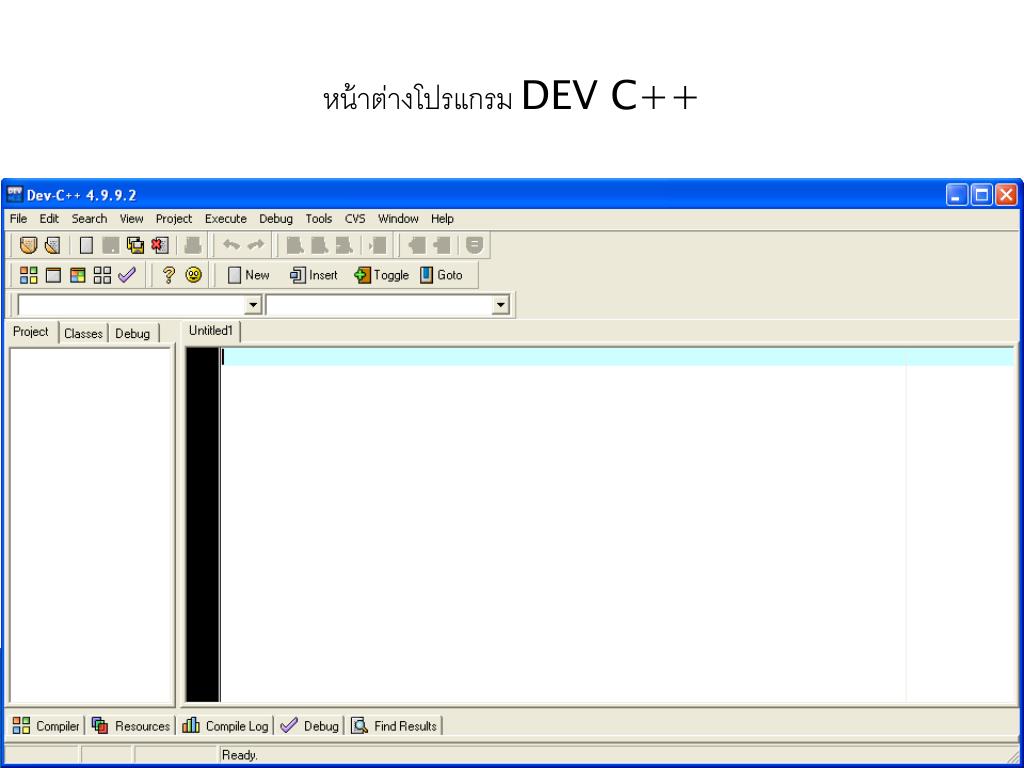
Task: Click the Save All double-floppy icon
Action: [x=135, y=246]
